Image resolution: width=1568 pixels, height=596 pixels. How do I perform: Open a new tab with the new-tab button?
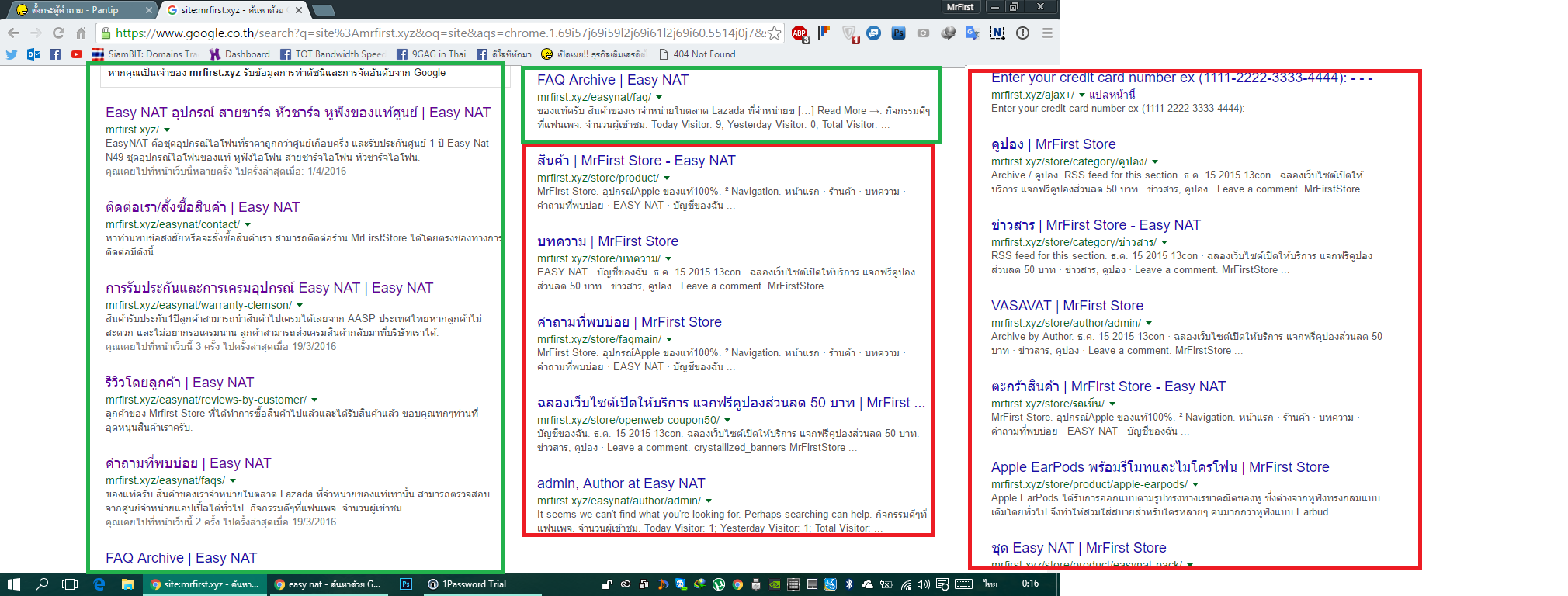point(323,10)
